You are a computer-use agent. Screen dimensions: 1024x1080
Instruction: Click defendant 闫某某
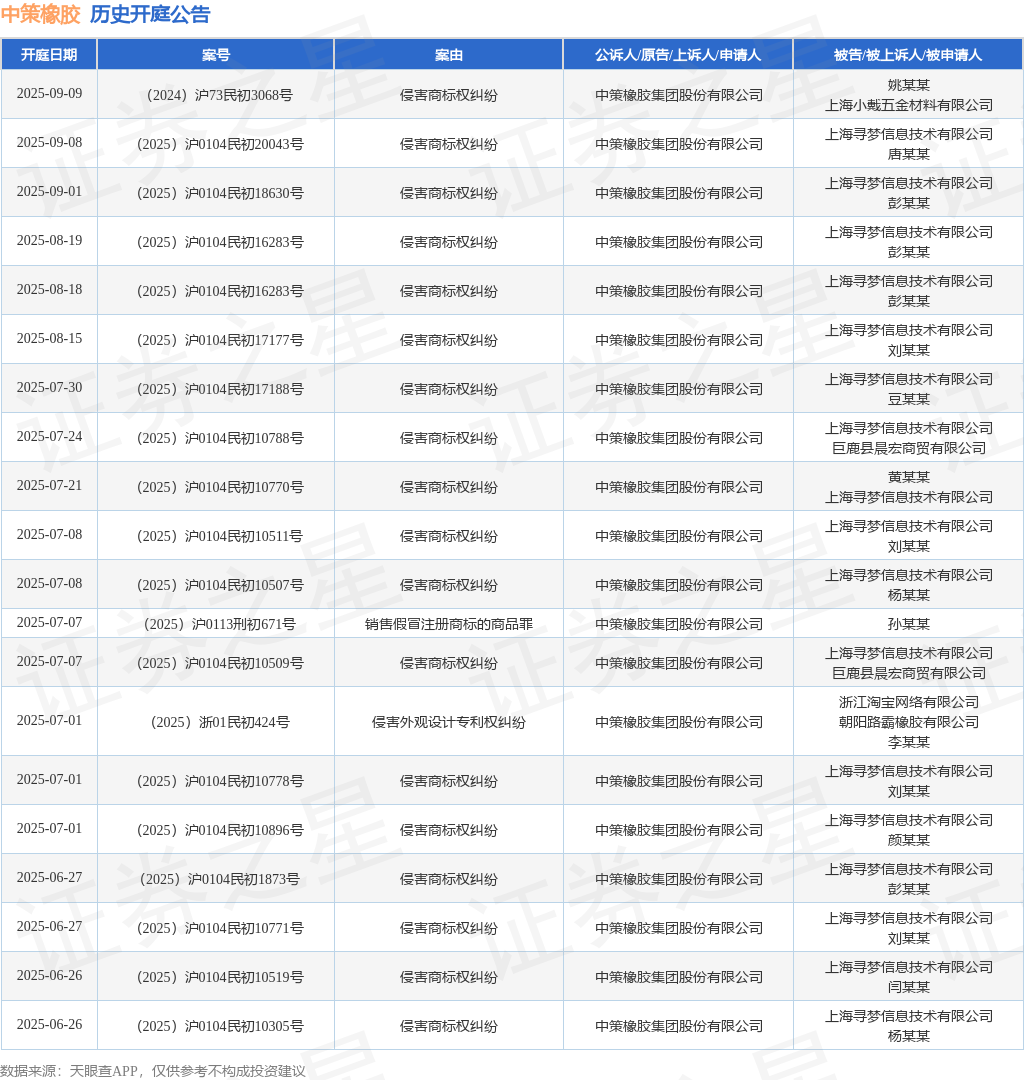(909, 988)
